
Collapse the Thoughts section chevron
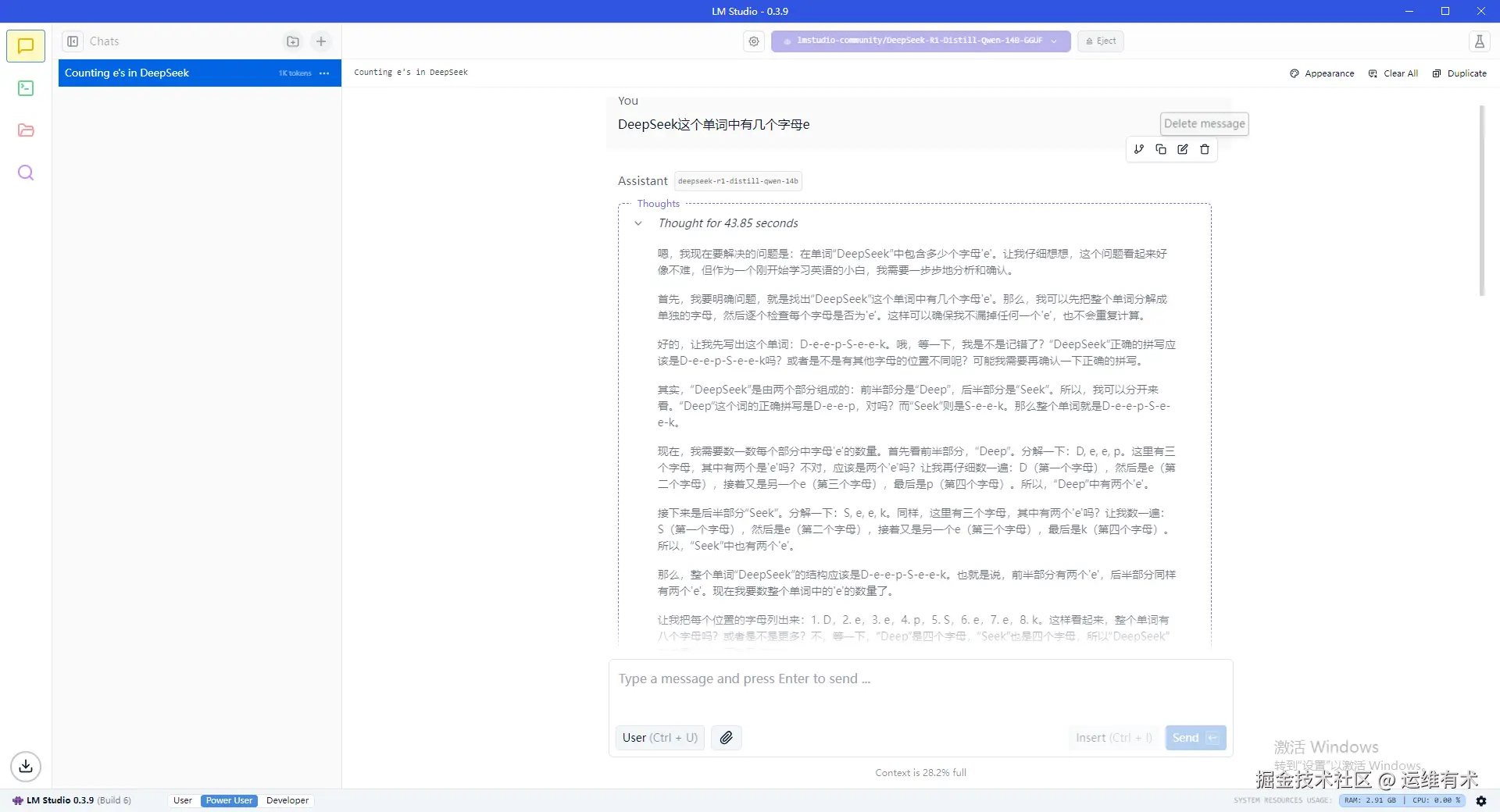(x=638, y=223)
